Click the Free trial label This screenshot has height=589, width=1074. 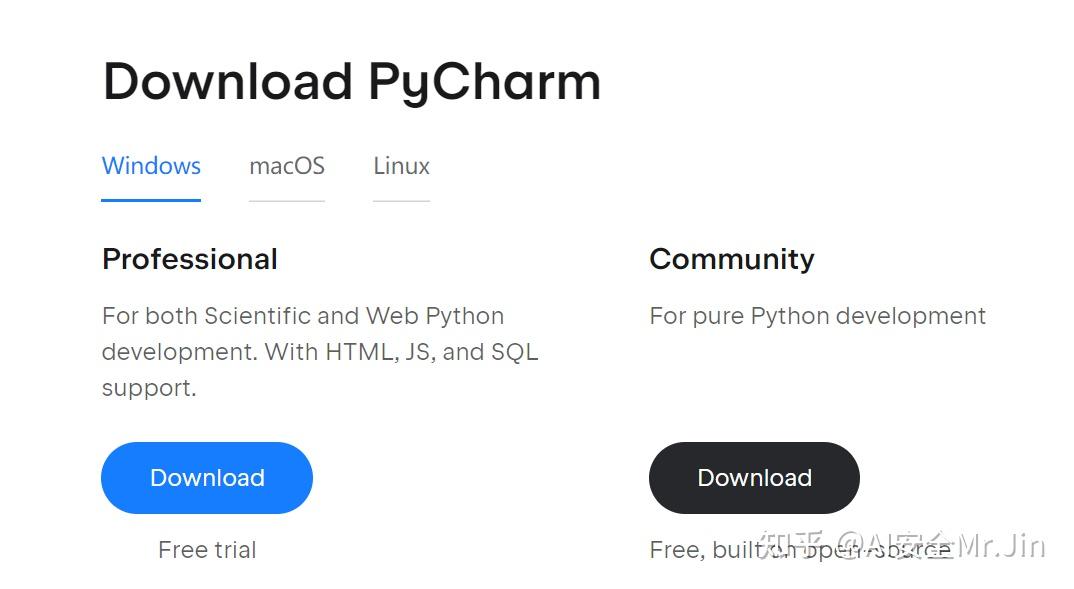(x=207, y=549)
